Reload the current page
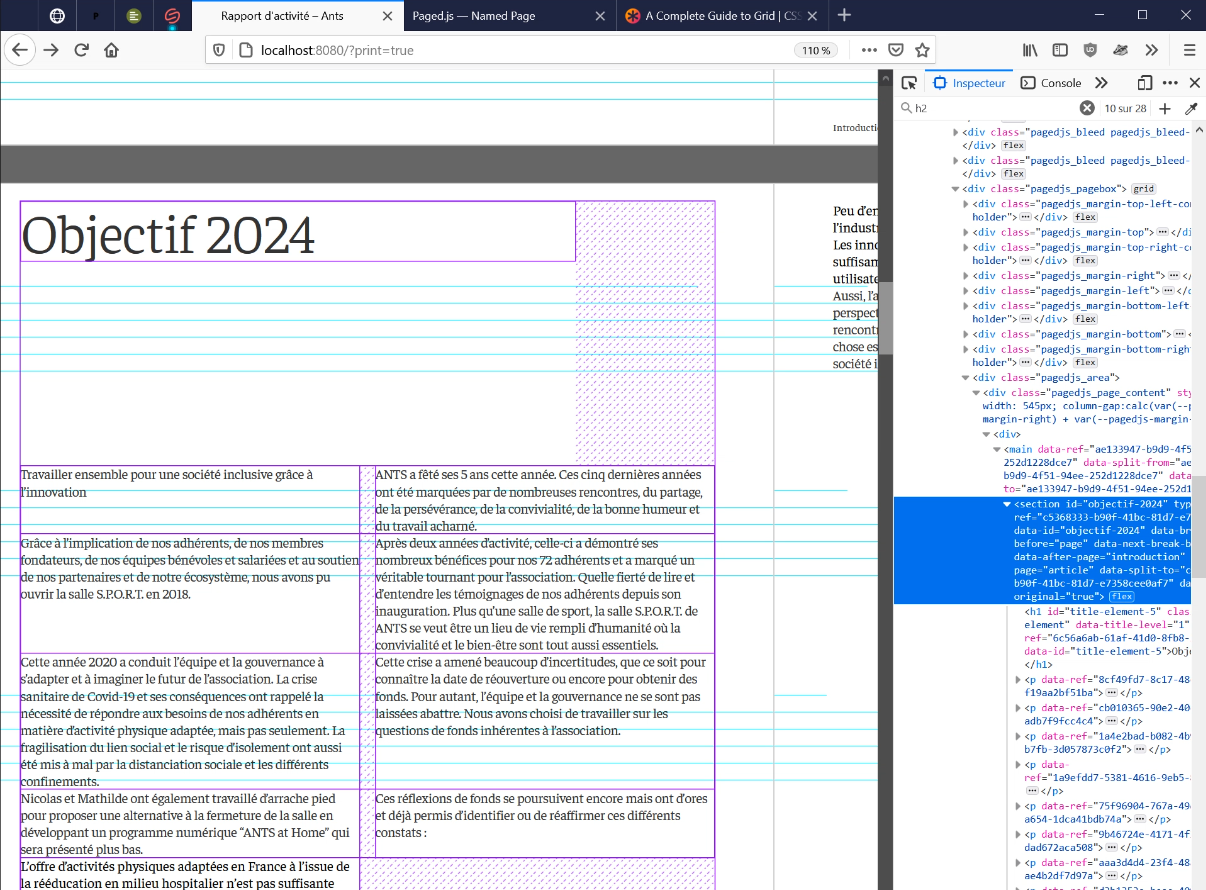The height and width of the screenshot is (890, 1206). click(82, 50)
